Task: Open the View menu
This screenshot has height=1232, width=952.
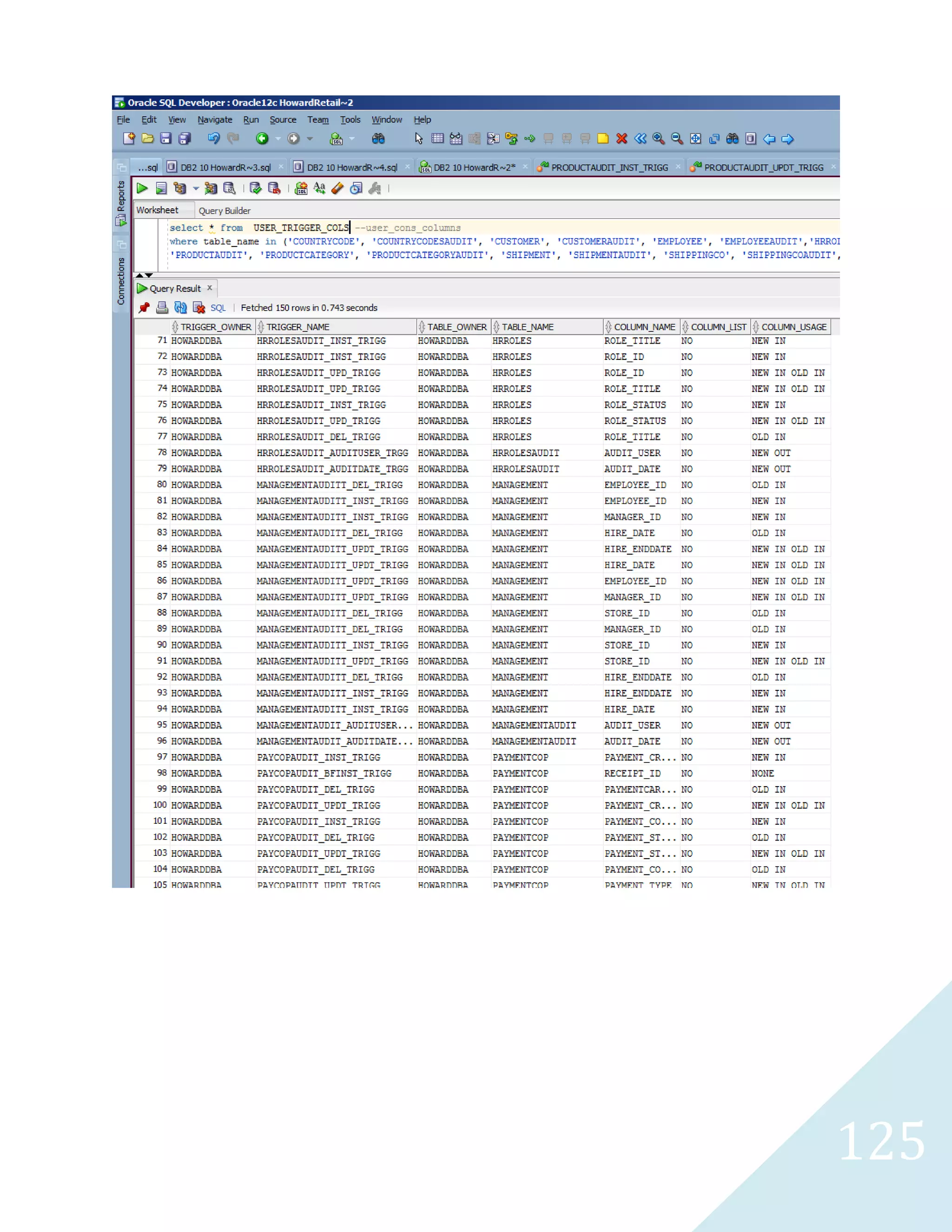Action: point(177,119)
